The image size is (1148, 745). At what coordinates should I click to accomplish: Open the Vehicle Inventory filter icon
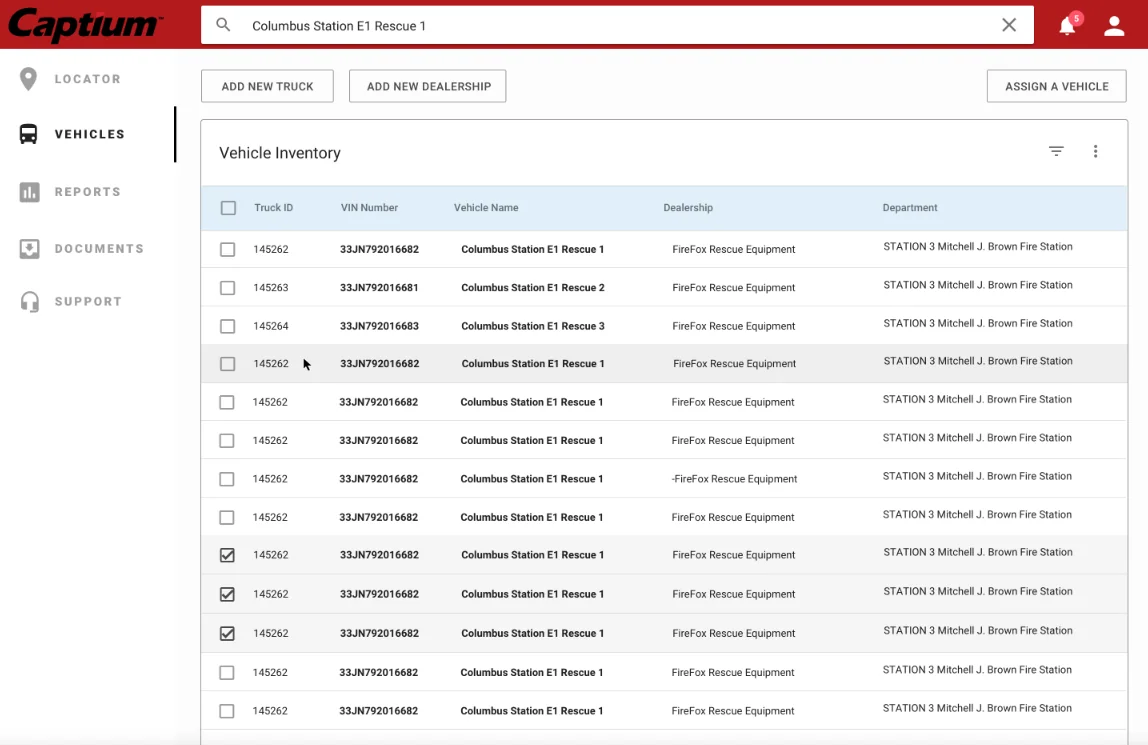click(x=1056, y=151)
